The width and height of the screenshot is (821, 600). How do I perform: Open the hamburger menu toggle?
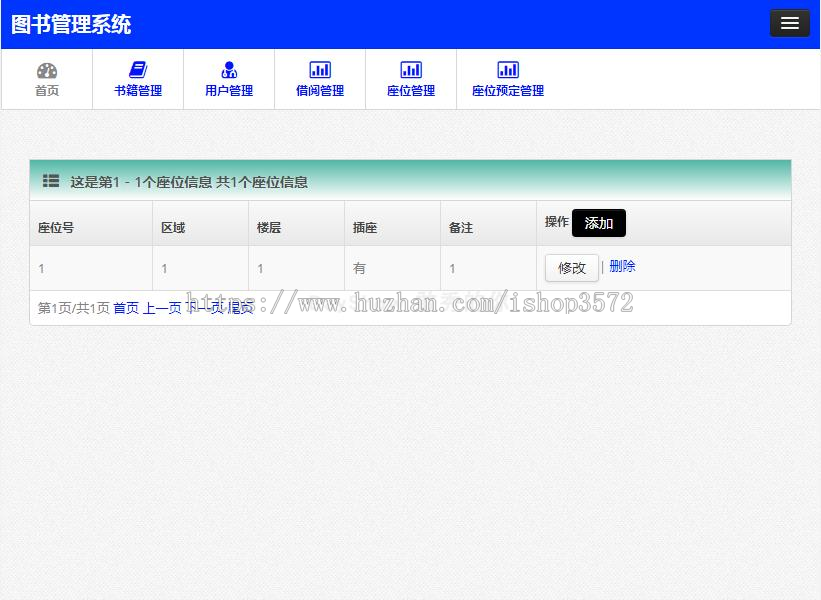(x=790, y=23)
